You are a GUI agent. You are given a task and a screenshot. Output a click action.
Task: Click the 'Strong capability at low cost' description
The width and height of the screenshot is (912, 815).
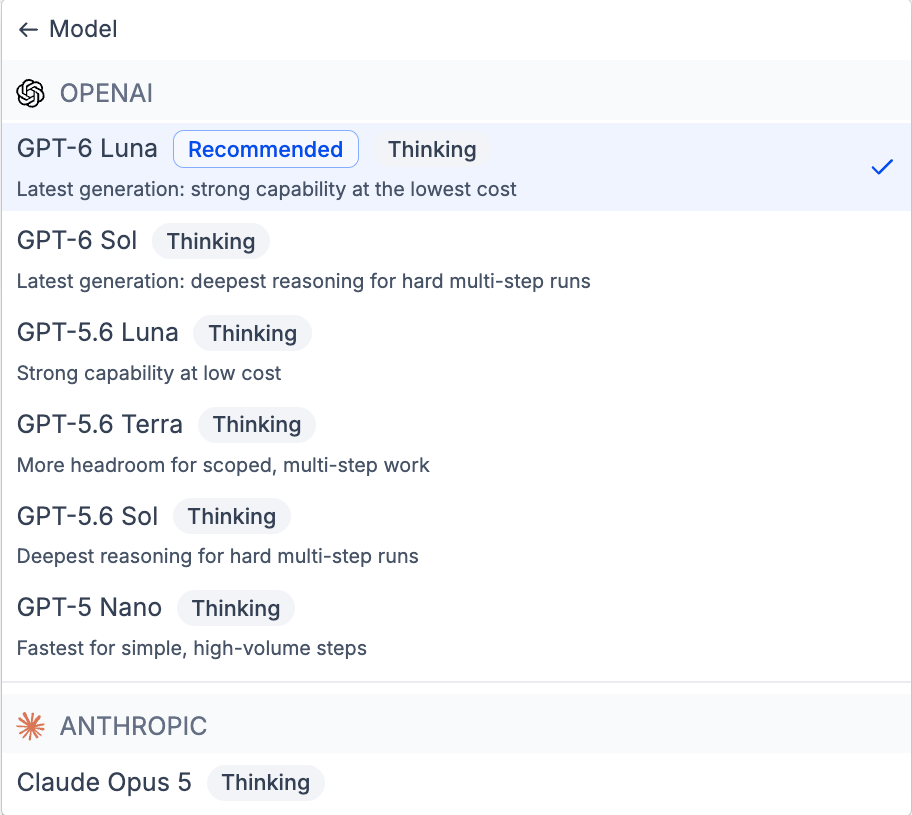tap(149, 373)
